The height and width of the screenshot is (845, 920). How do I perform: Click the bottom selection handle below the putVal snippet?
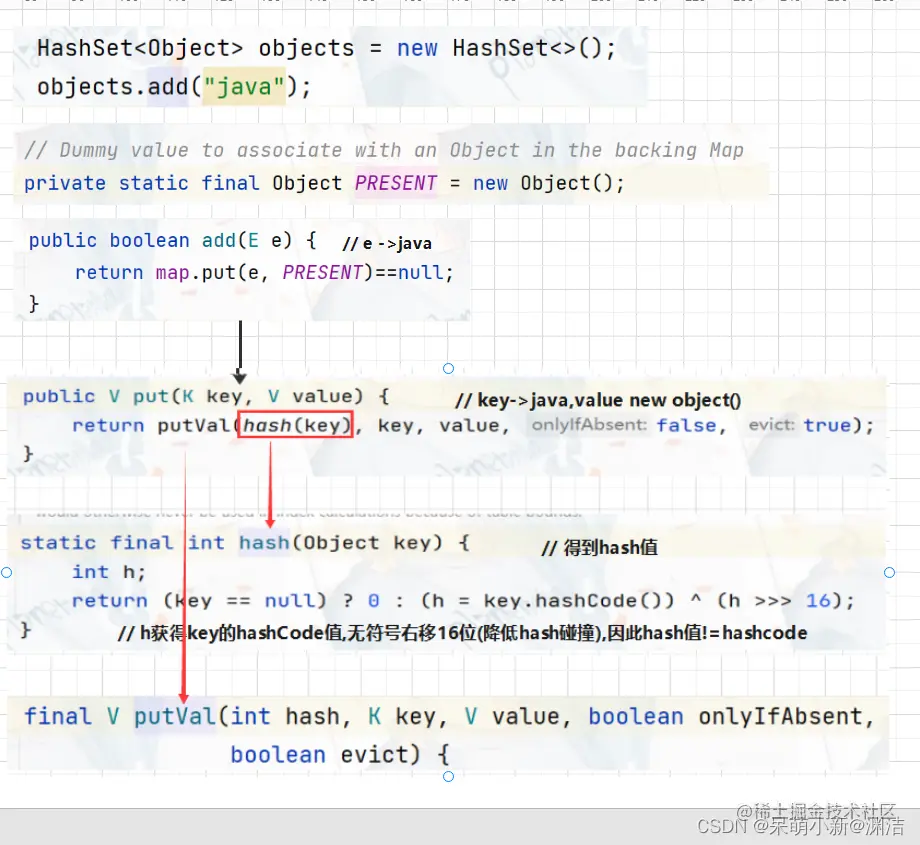click(448, 776)
